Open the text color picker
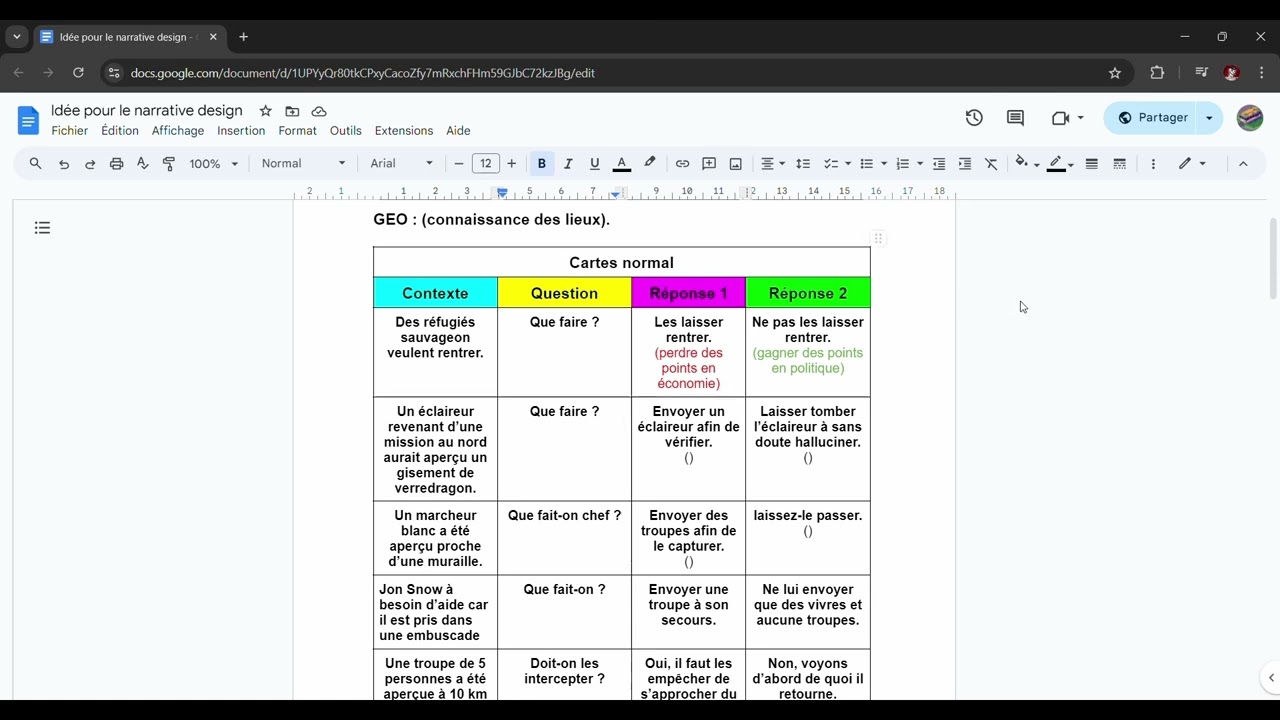This screenshot has width=1280, height=720. (x=621, y=164)
